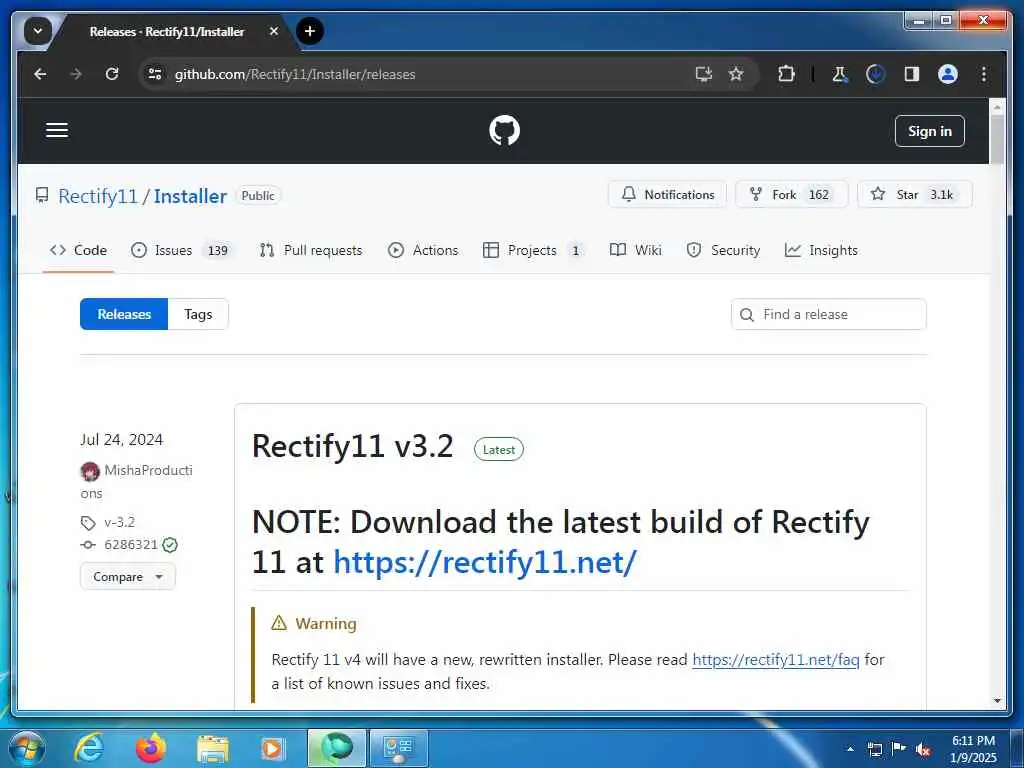The height and width of the screenshot is (768, 1024).
Task: Open the rectify11.net/faq link
Action: click(x=775, y=660)
